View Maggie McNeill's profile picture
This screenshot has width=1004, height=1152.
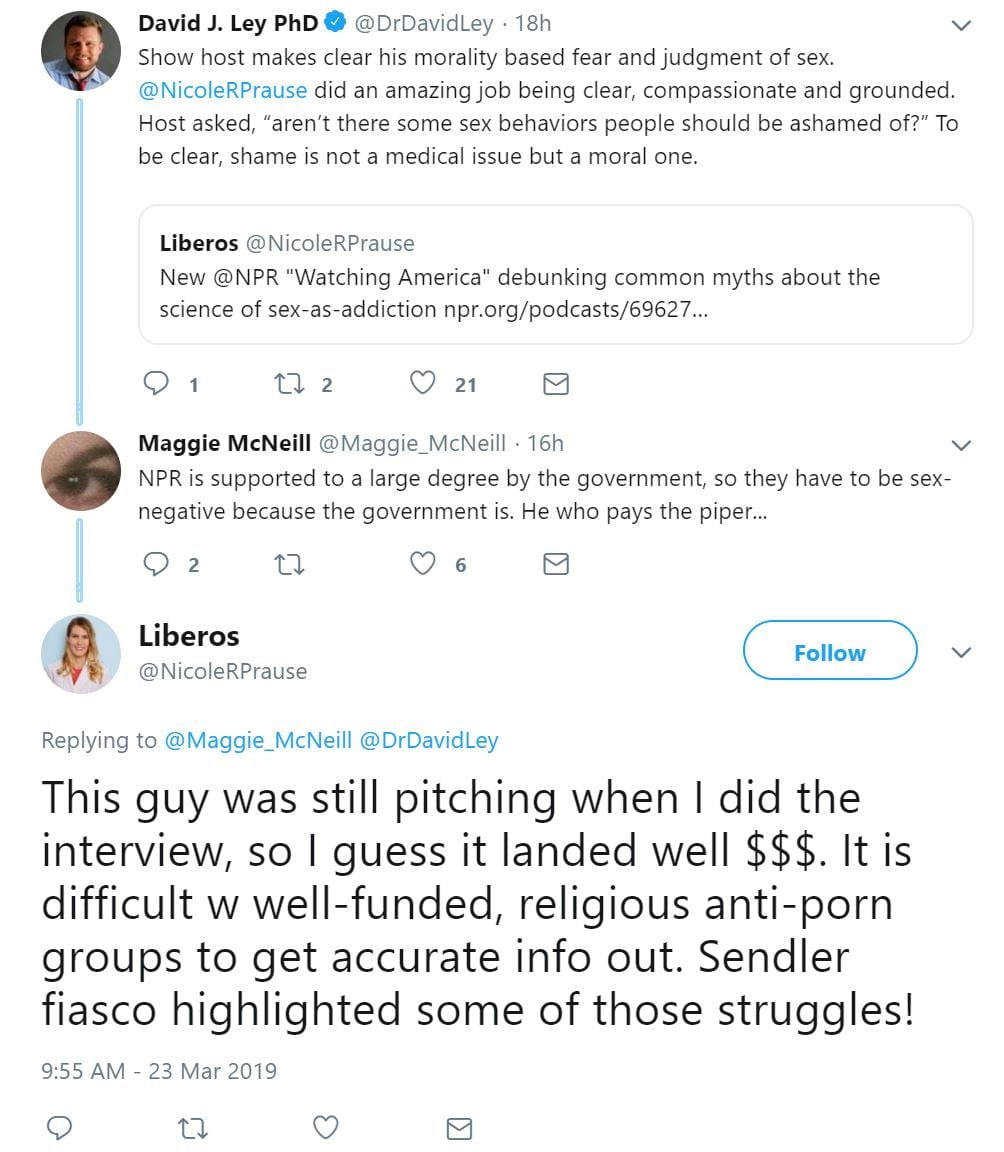(80, 472)
